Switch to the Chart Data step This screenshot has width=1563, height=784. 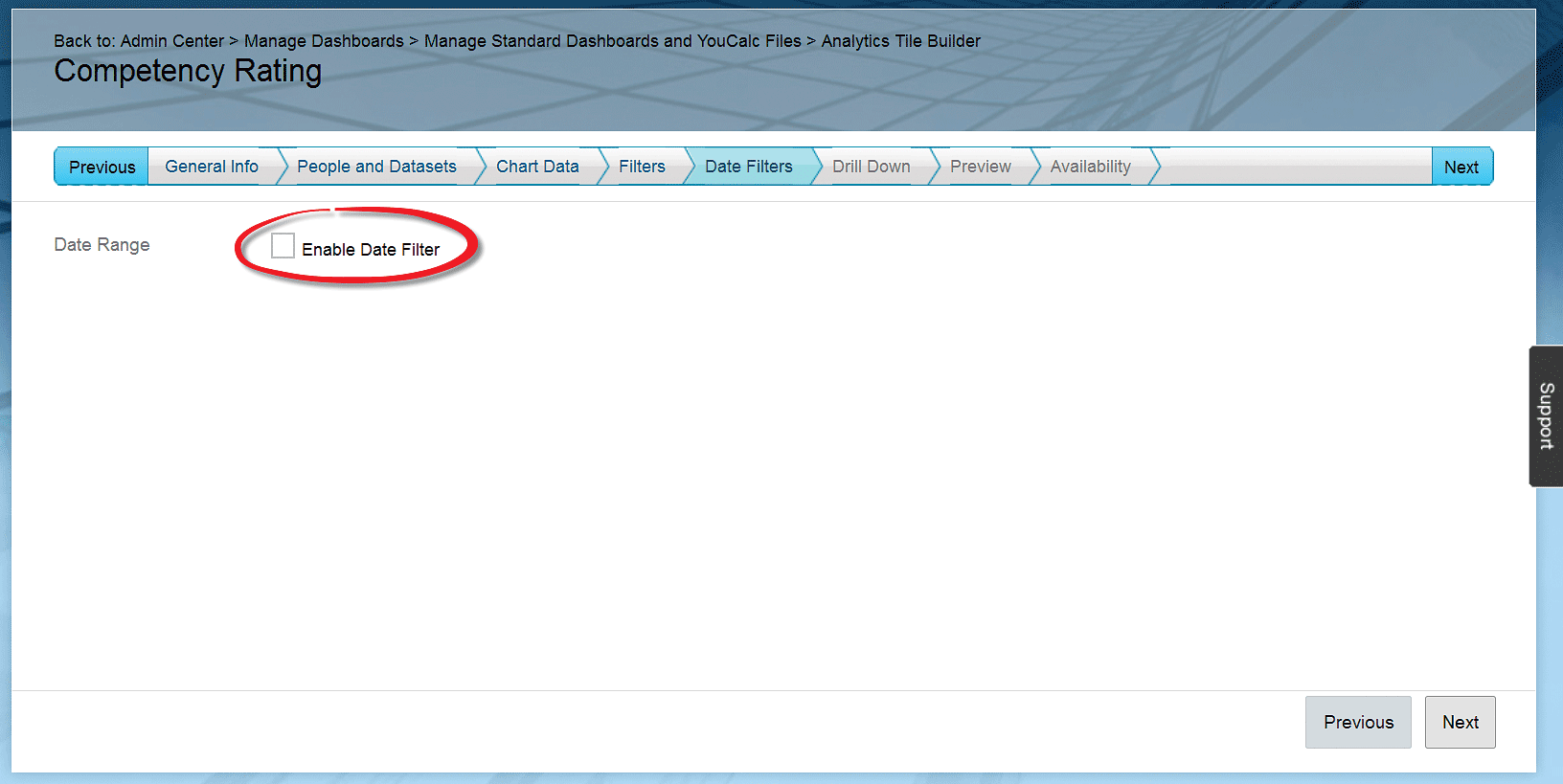tap(537, 167)
